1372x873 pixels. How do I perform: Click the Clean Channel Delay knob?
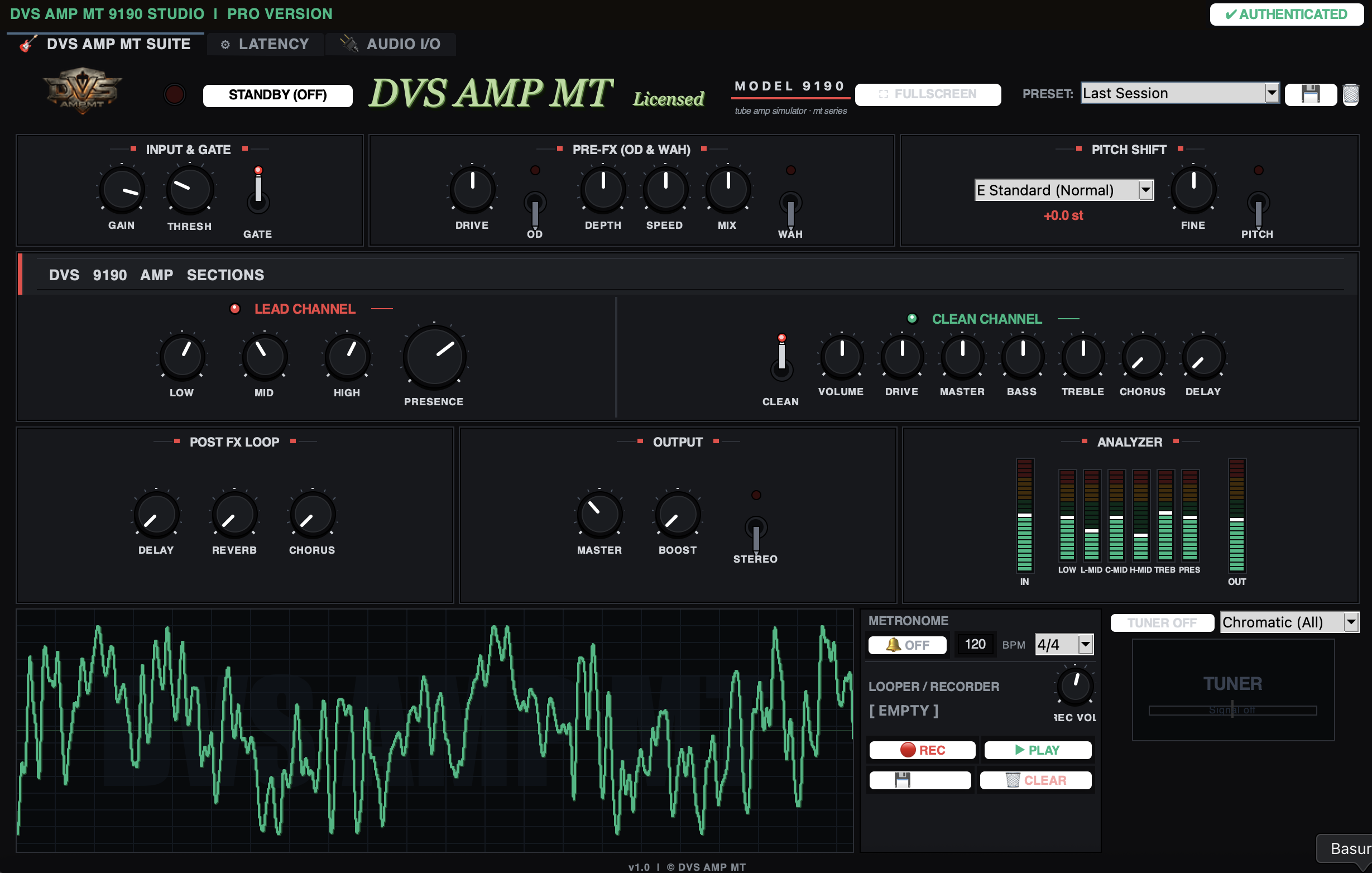pos(1203,357)
